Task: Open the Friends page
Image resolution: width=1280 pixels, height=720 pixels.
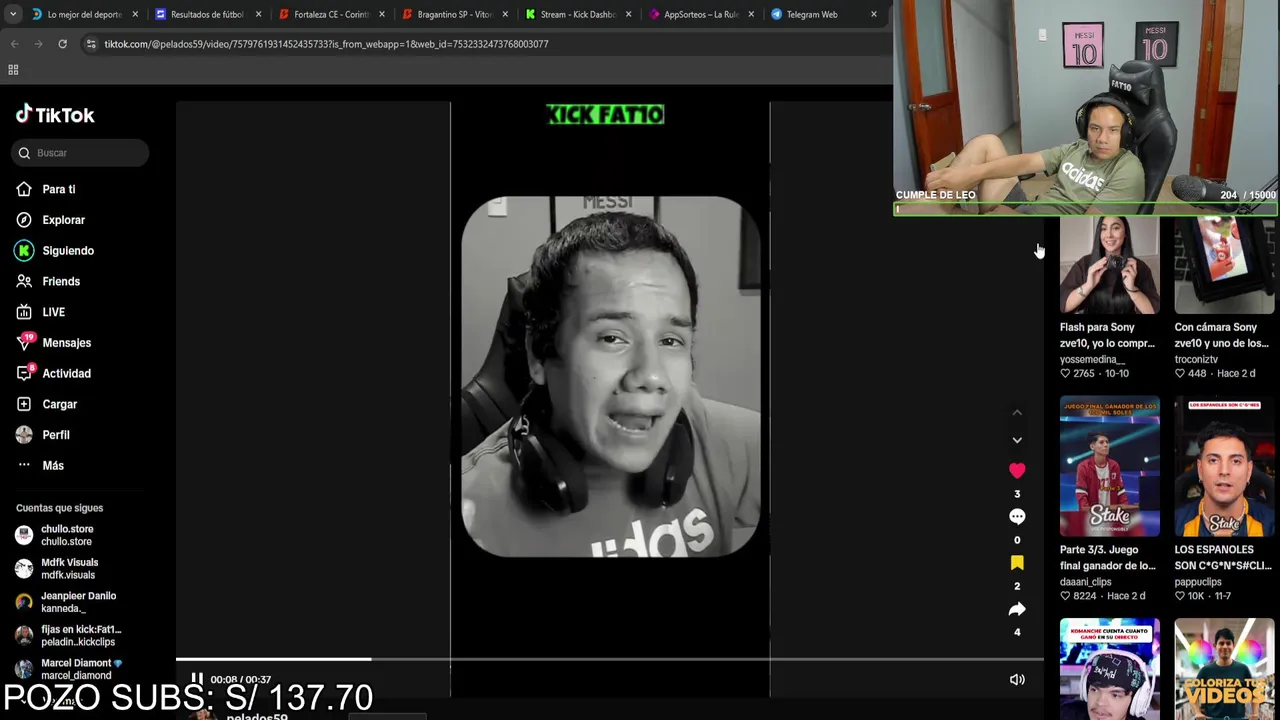Action: pyautogui.click(x=61, y=282)
